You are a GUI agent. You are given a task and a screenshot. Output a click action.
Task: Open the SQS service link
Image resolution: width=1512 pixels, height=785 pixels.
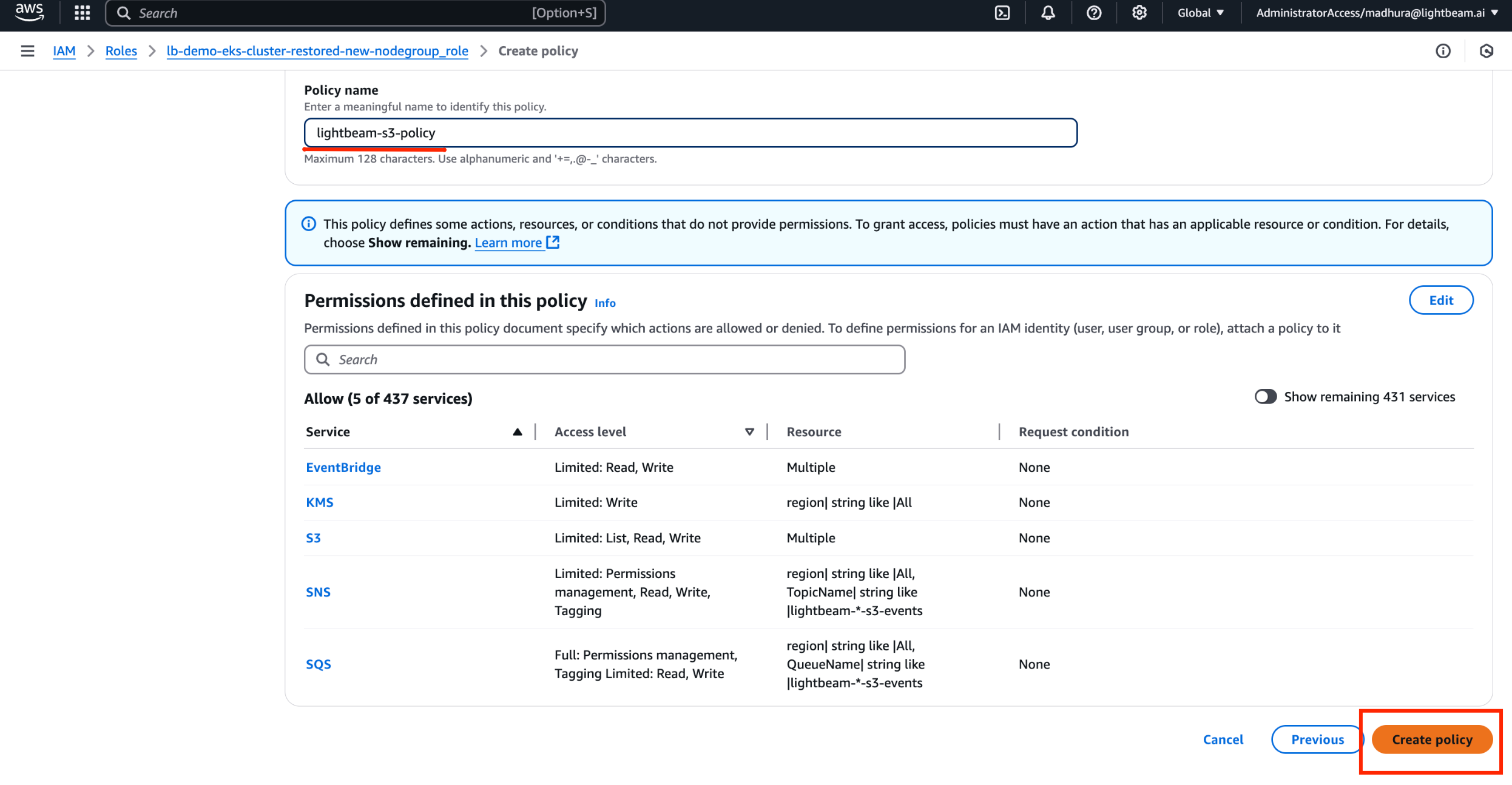319,664
